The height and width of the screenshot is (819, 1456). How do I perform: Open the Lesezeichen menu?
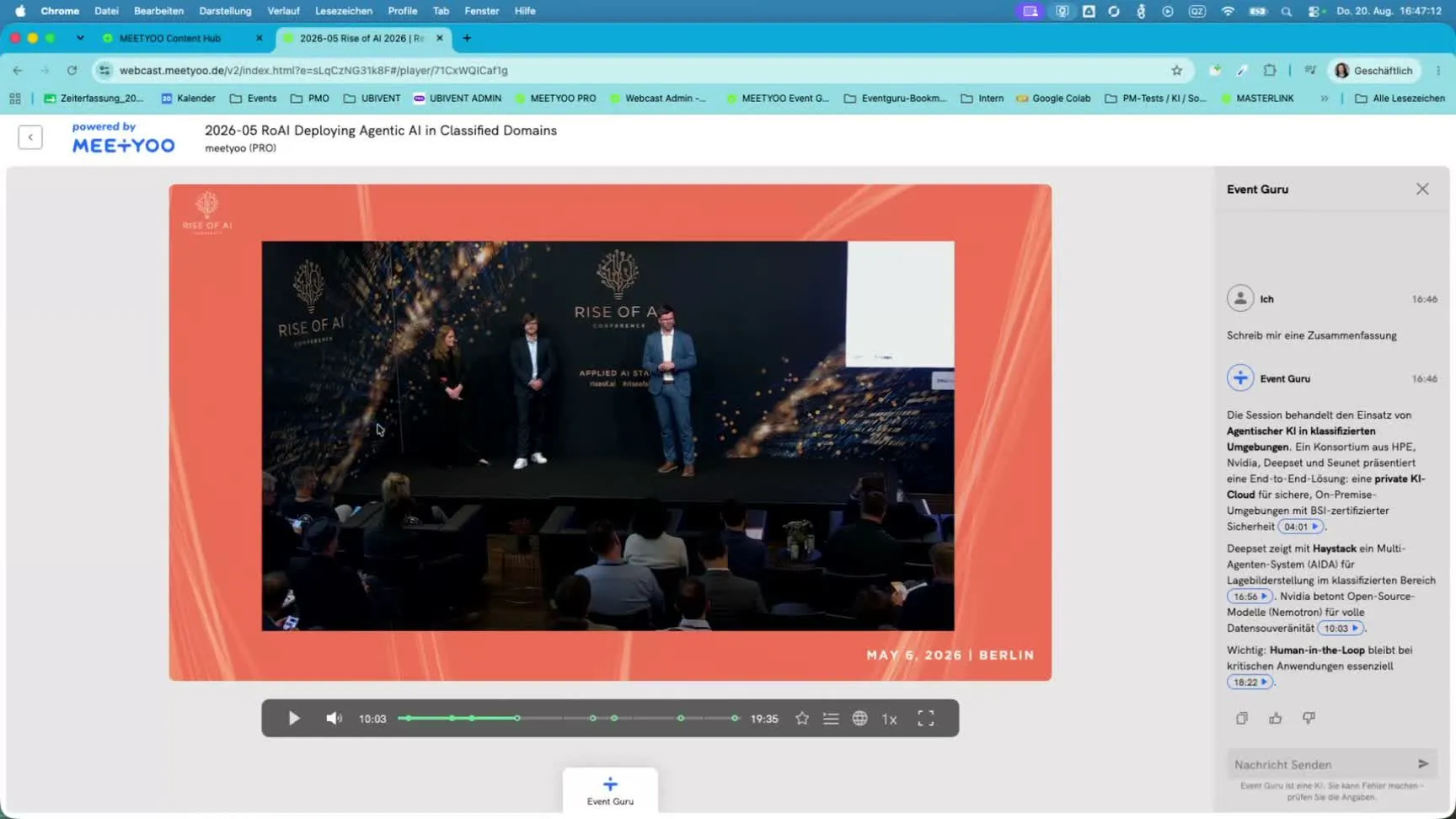pyautogui.click(x=344, y=11)
